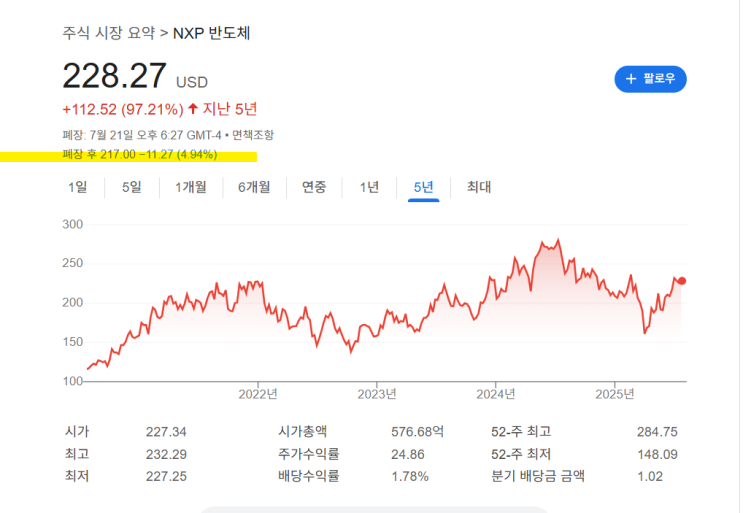Open the 주식 시장 요약 breadcrumb link

click(x=109, y=33)
